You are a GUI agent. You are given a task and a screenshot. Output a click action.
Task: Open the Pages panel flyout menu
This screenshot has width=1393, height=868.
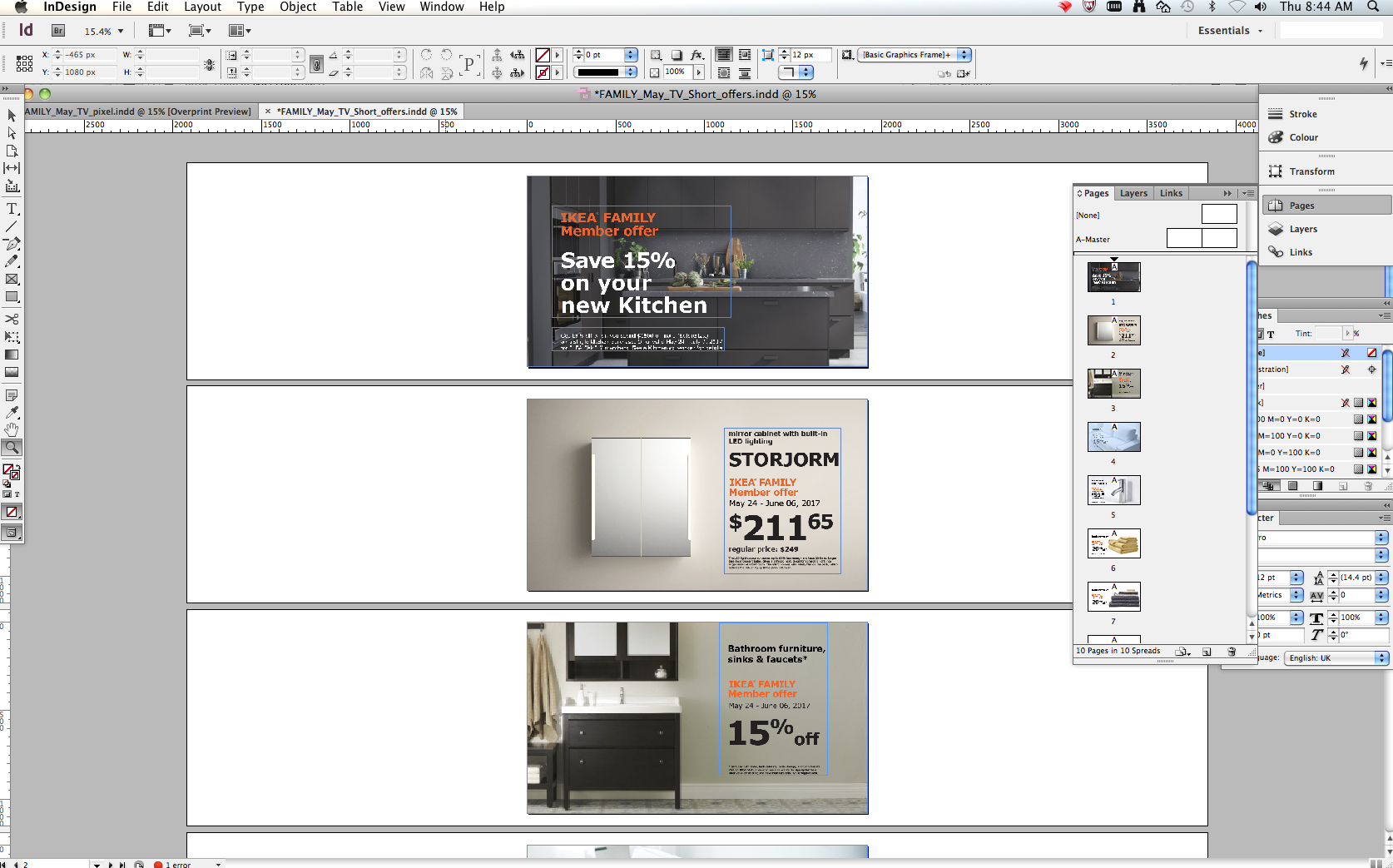coord(1248,193)
